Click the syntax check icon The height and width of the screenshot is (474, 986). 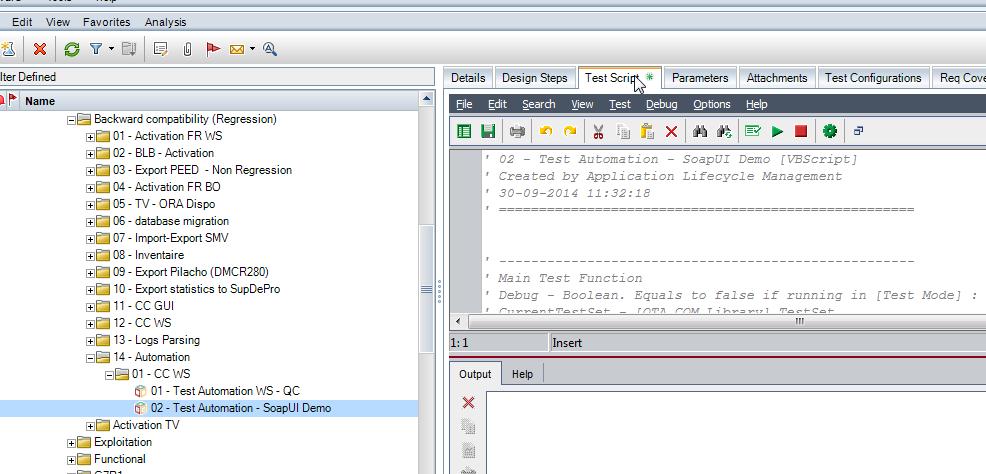(753, 131)
